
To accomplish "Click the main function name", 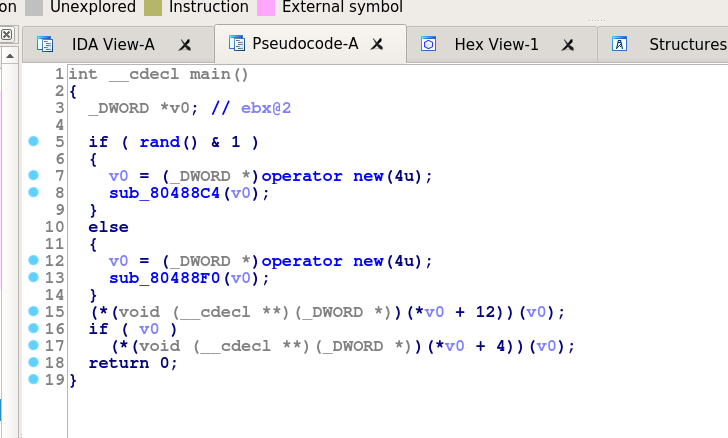I will (210, 74).
